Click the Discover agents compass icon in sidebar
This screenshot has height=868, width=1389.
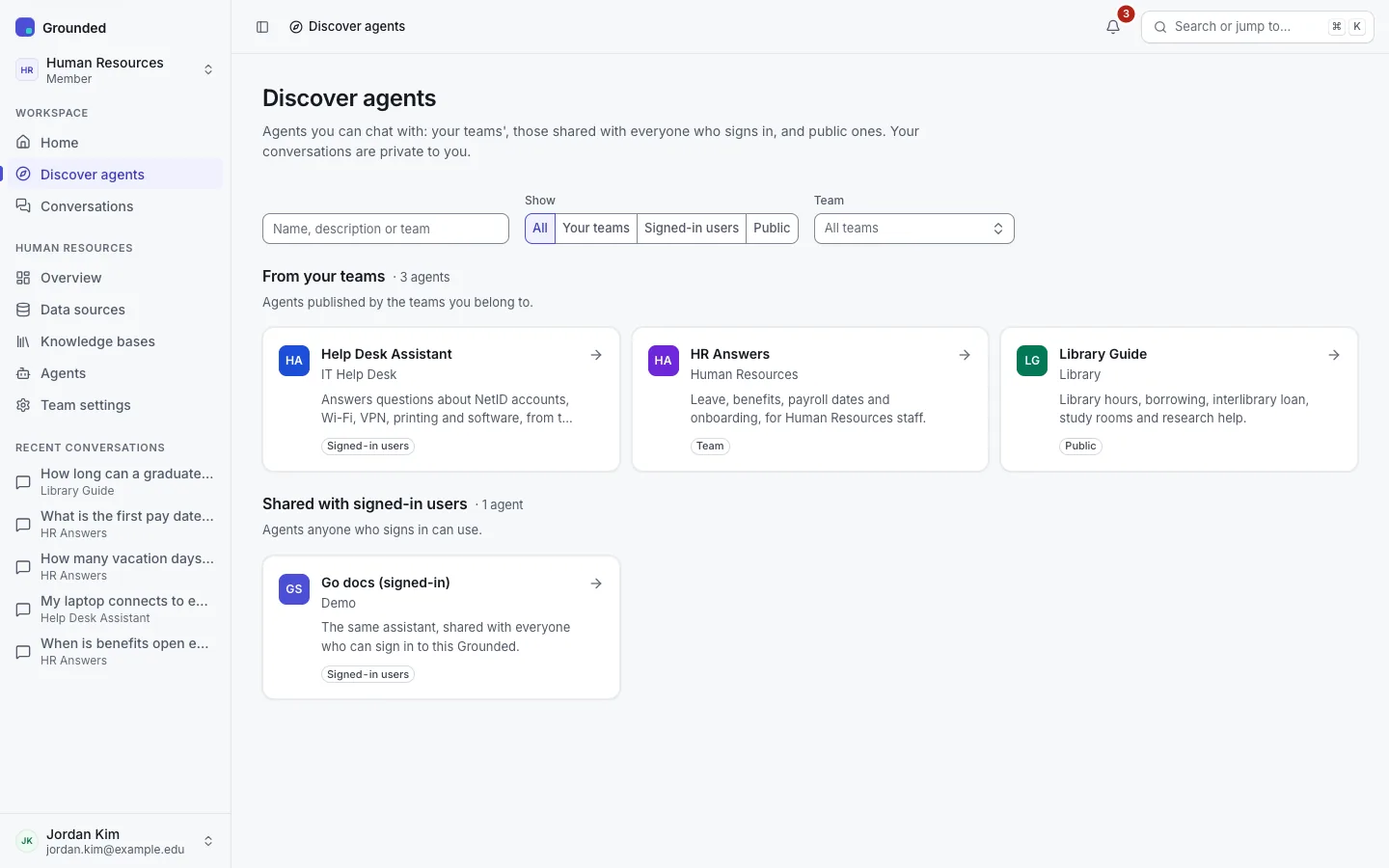click(x=23, y=174)
